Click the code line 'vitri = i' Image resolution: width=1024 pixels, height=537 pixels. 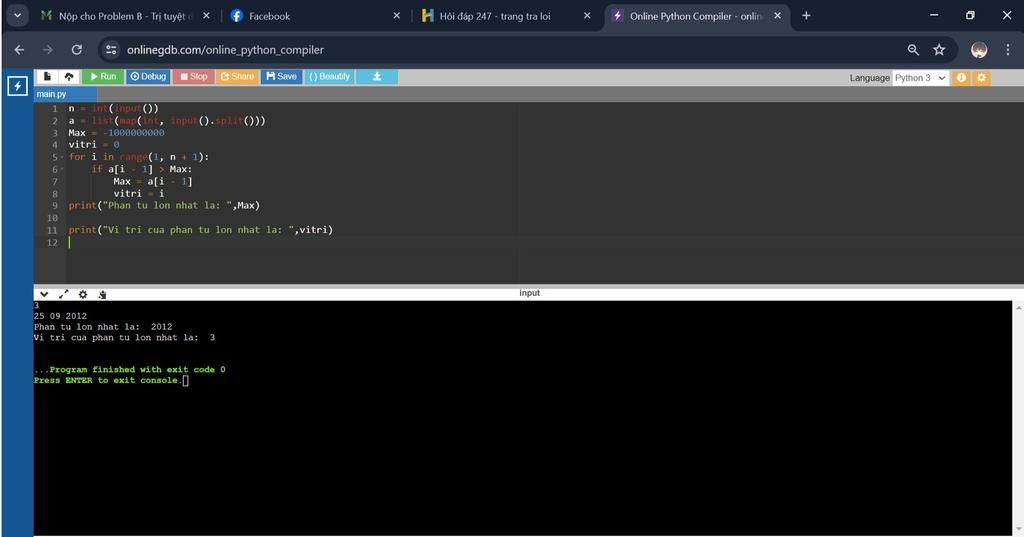[x=139, y=193]
